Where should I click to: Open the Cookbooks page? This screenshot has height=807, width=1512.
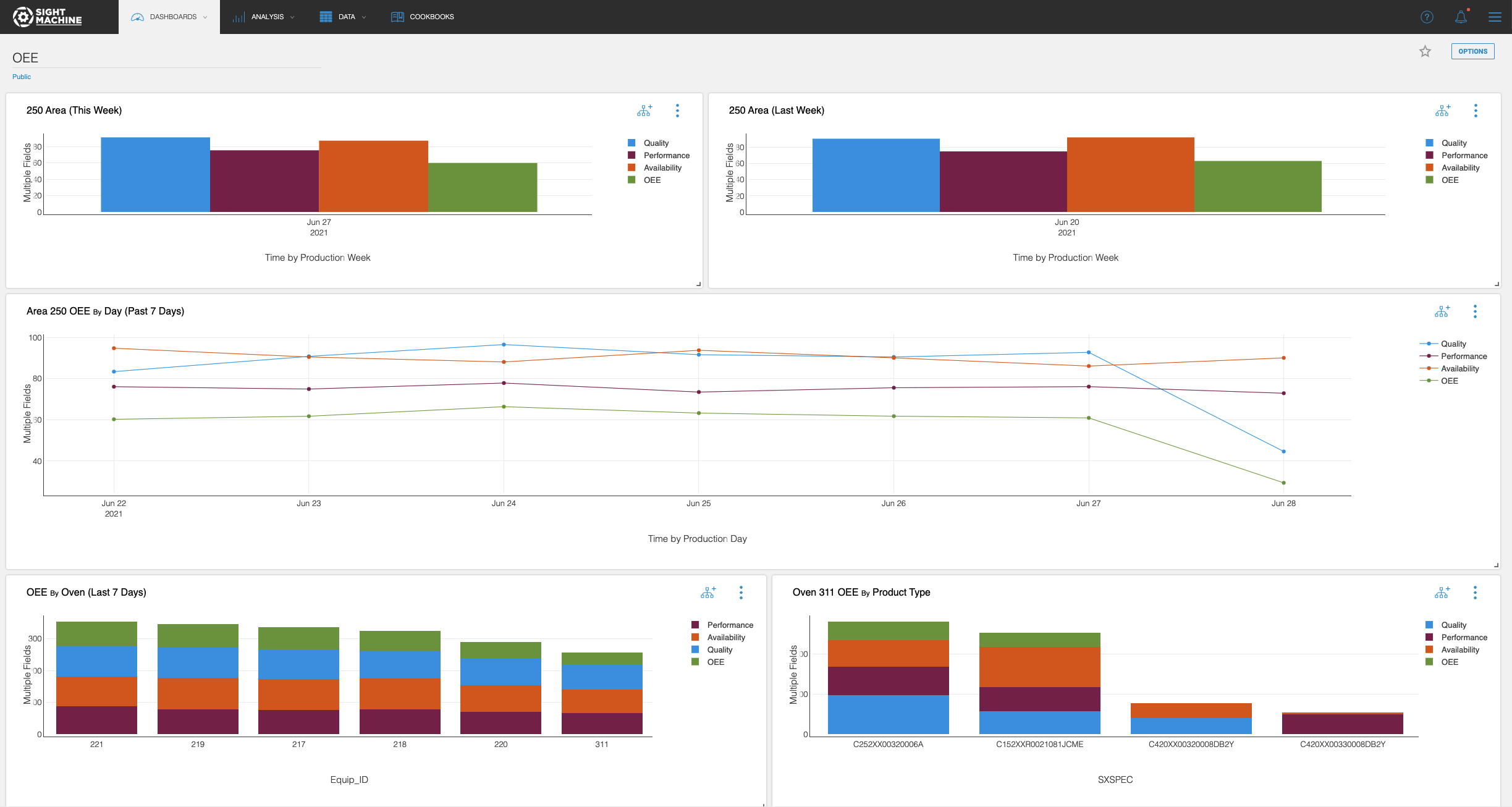(423, 17)
